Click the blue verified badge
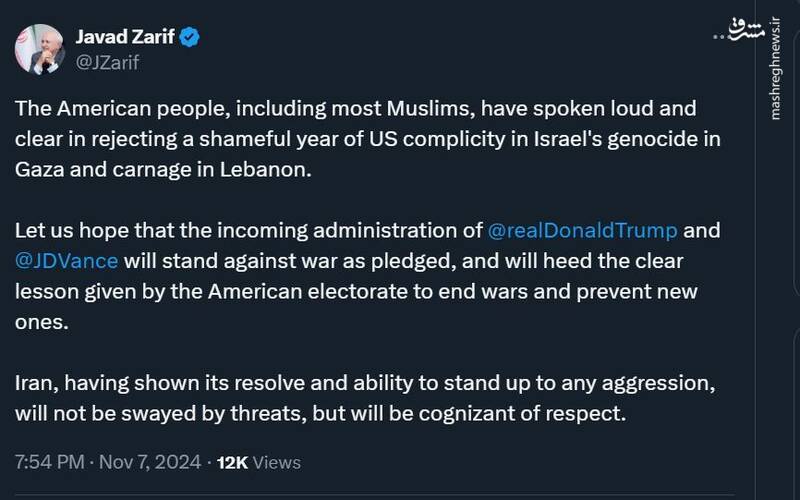Viewport: 800px width, 500px height. (190, 38)
